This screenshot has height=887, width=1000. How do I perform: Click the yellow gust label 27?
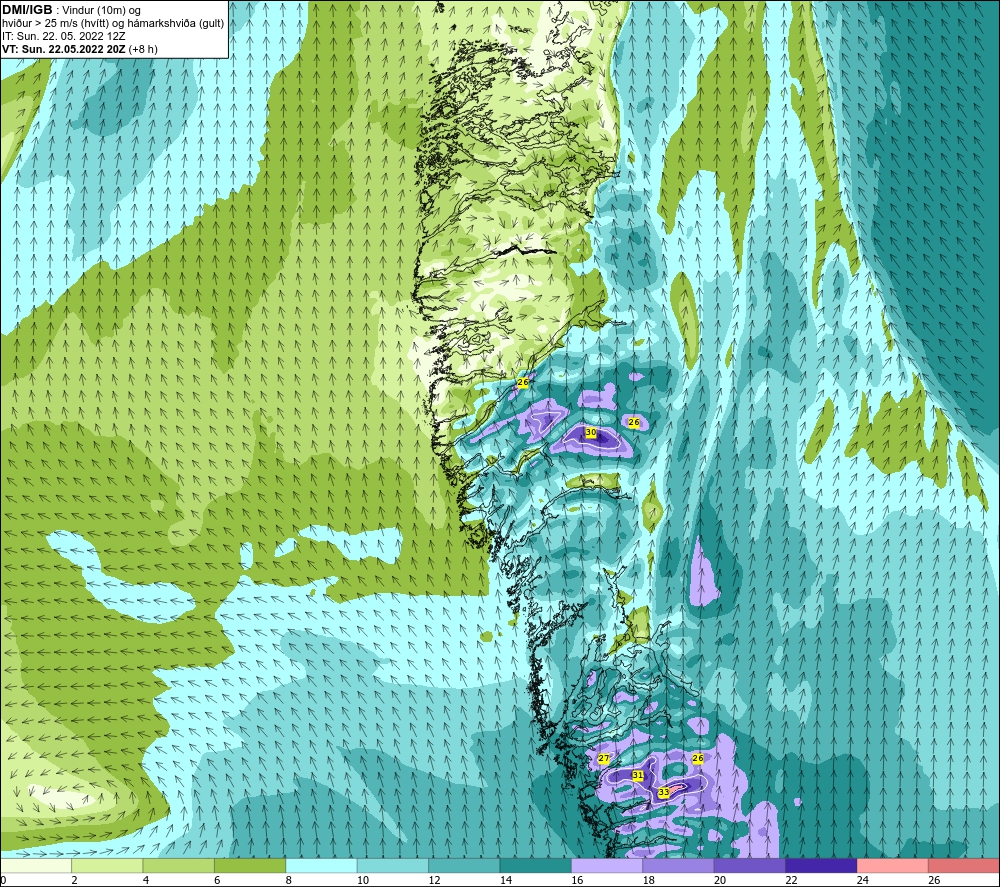(603, 758)
